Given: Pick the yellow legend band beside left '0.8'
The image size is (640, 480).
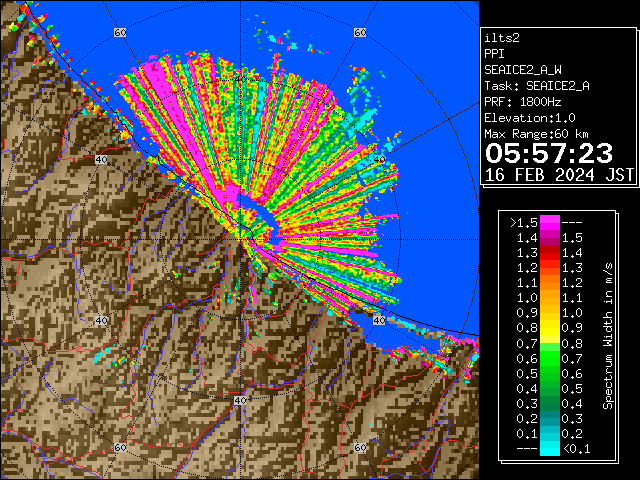Looking at the screenshot, I should pyautogui.click(x=550, y=328).
